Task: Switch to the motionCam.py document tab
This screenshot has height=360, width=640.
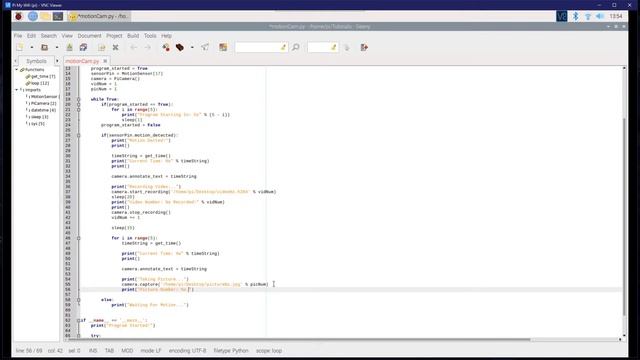Action: pyautogui.click(x=82, y=61)
